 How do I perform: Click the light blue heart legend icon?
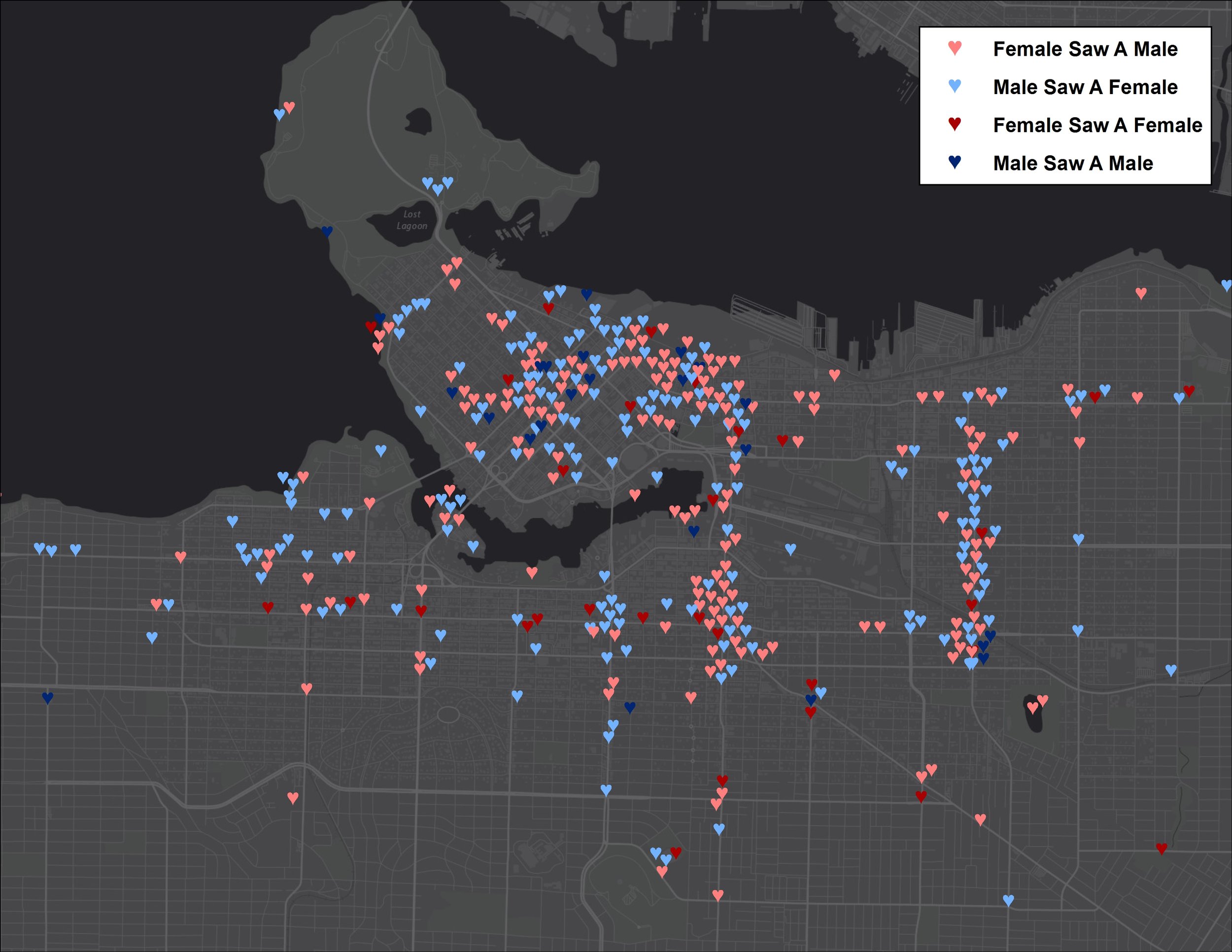pos(955,86)
